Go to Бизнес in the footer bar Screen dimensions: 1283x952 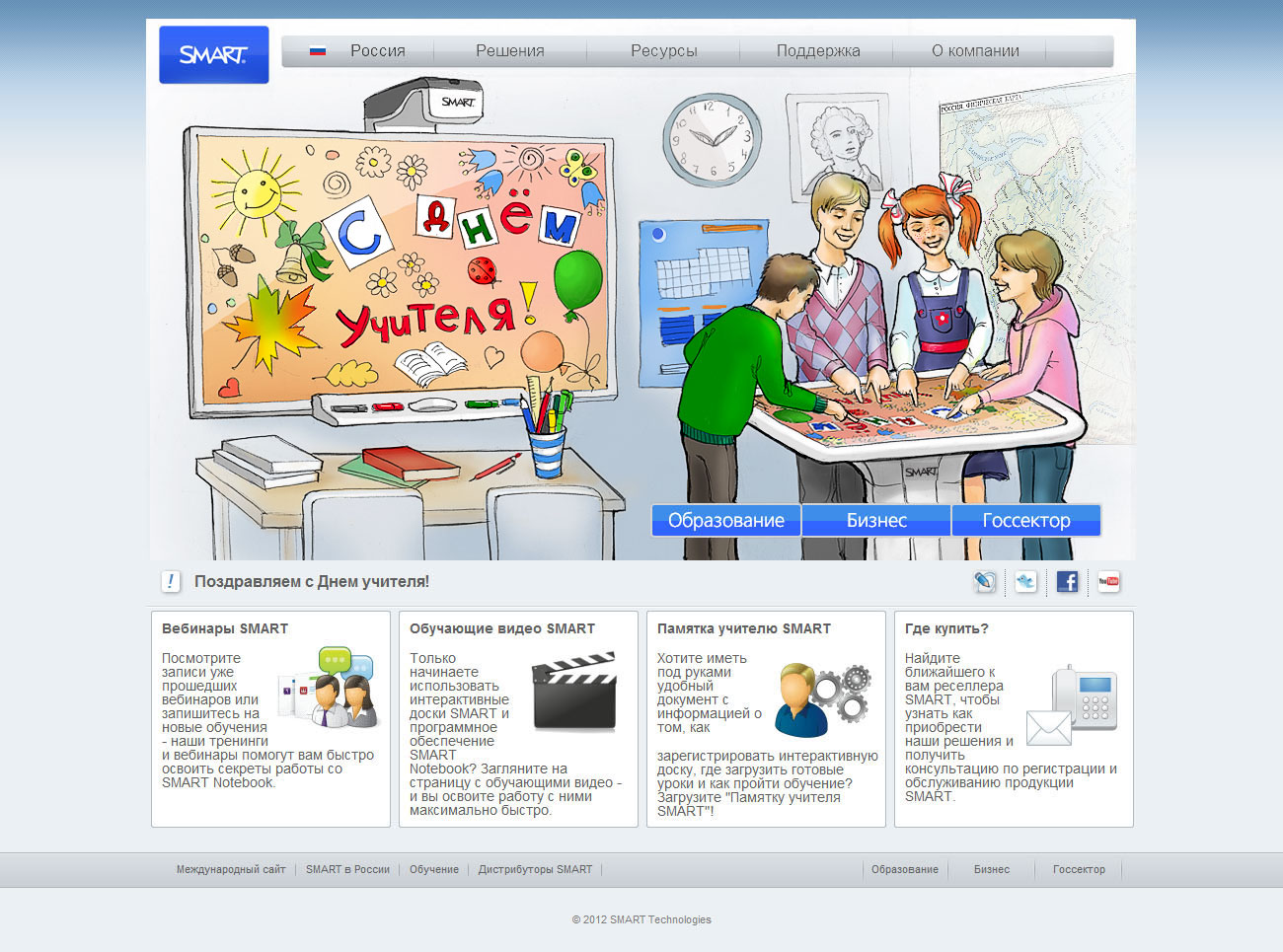point(992,870)
